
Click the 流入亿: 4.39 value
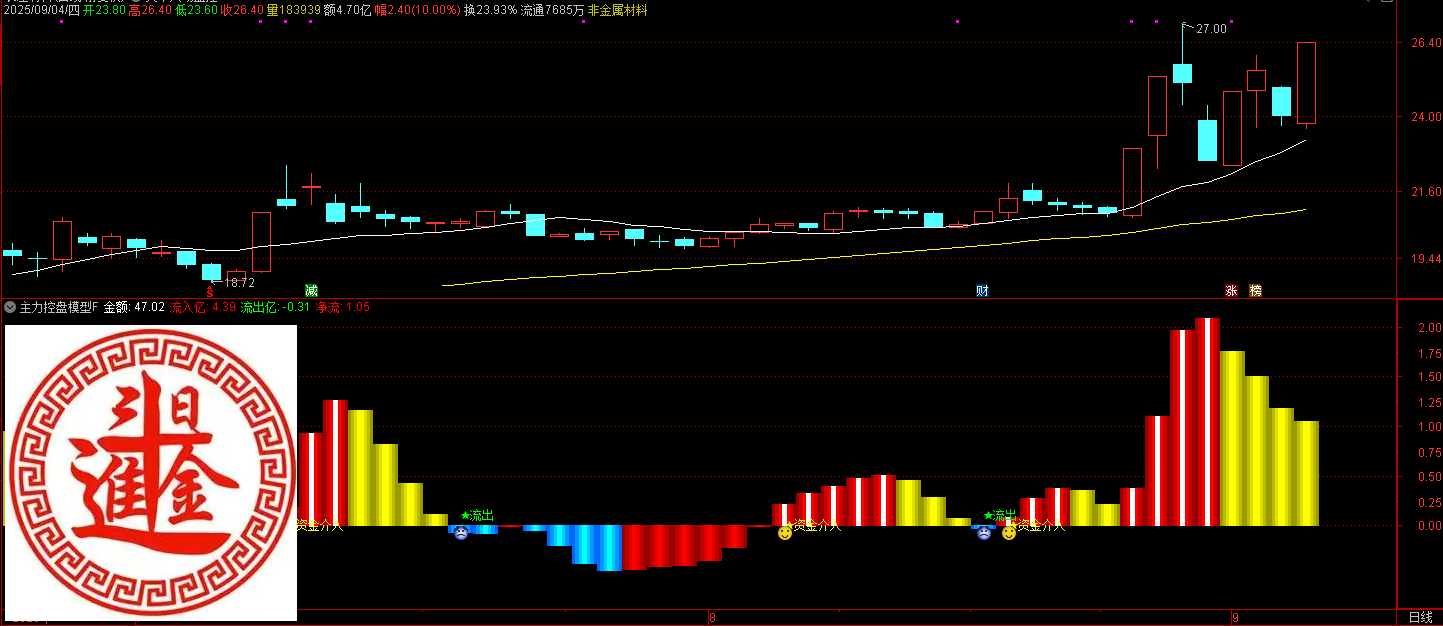203,307
